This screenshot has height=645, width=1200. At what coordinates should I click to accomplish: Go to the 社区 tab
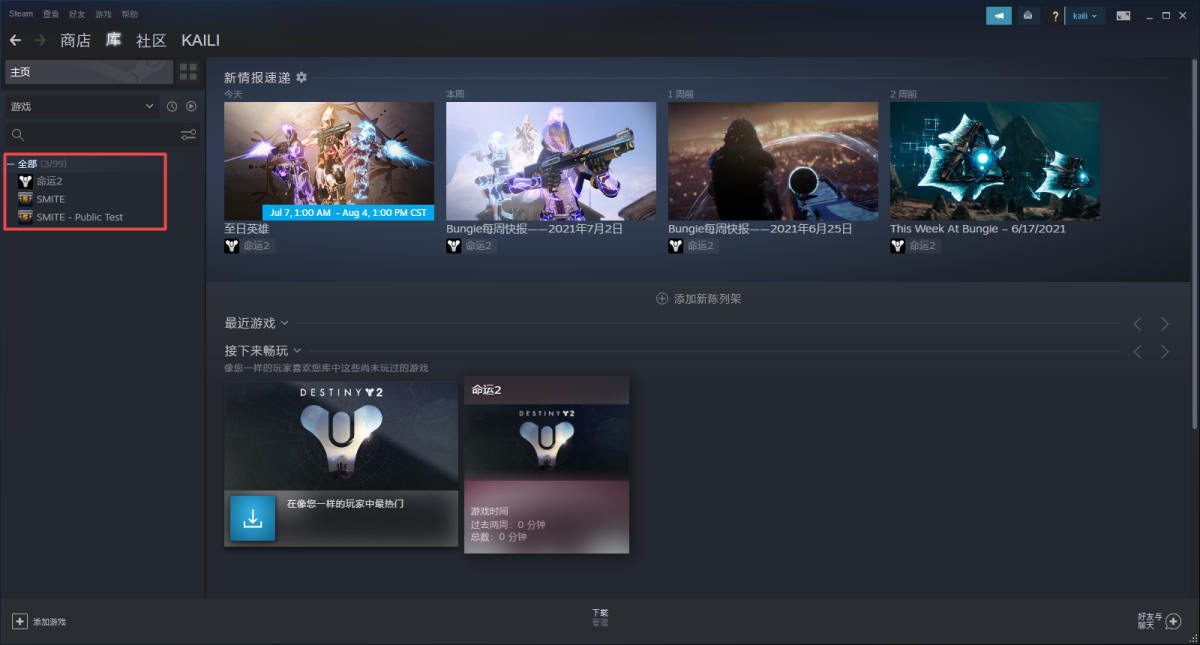[x=151, y=40]
